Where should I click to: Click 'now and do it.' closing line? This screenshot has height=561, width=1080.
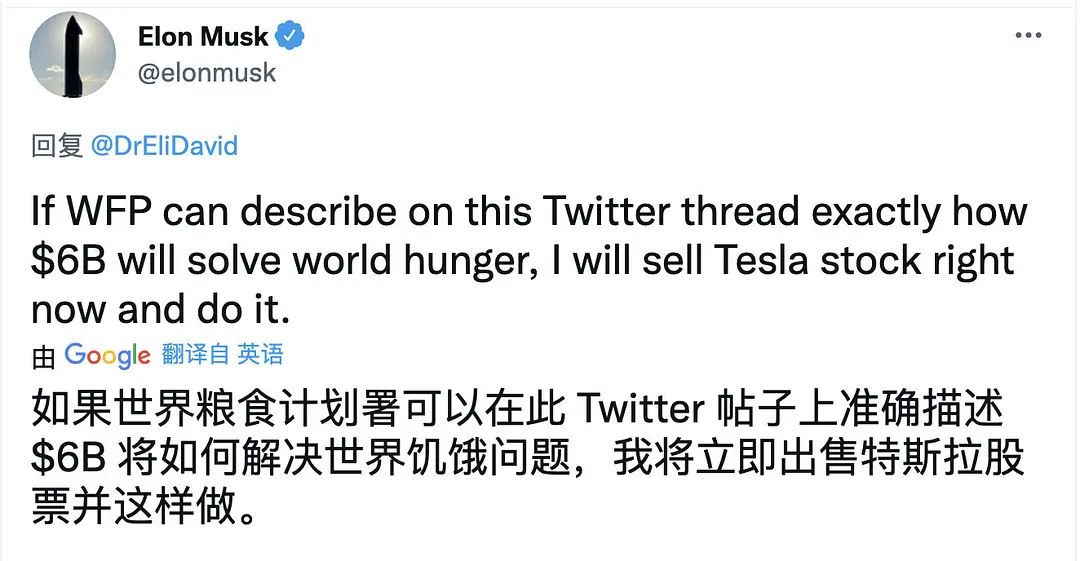coord(160,309)
